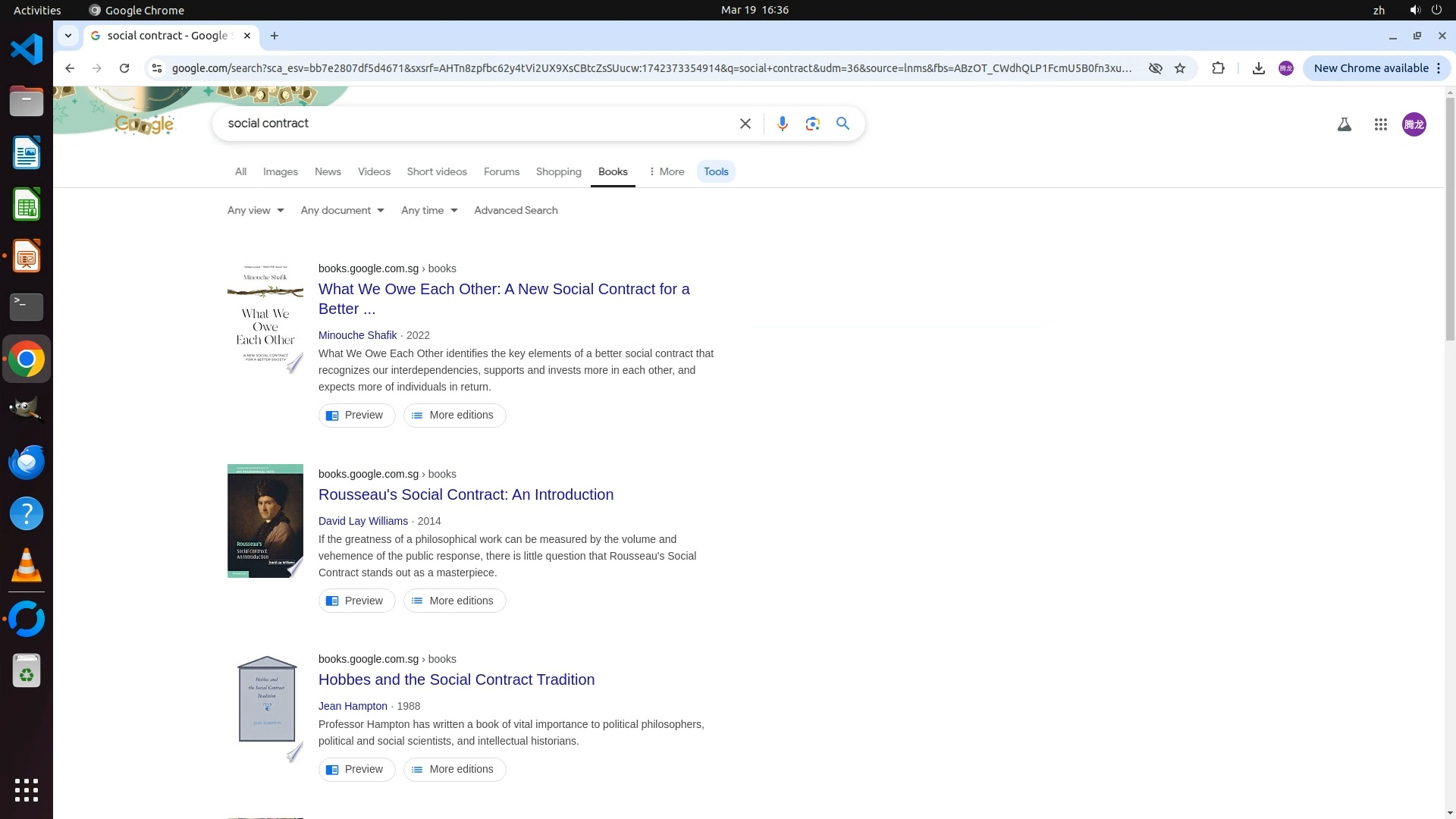Click the voice search microphone icon
The width and height of the screenshot is (1456, 819).
click(x=782, y=124)
